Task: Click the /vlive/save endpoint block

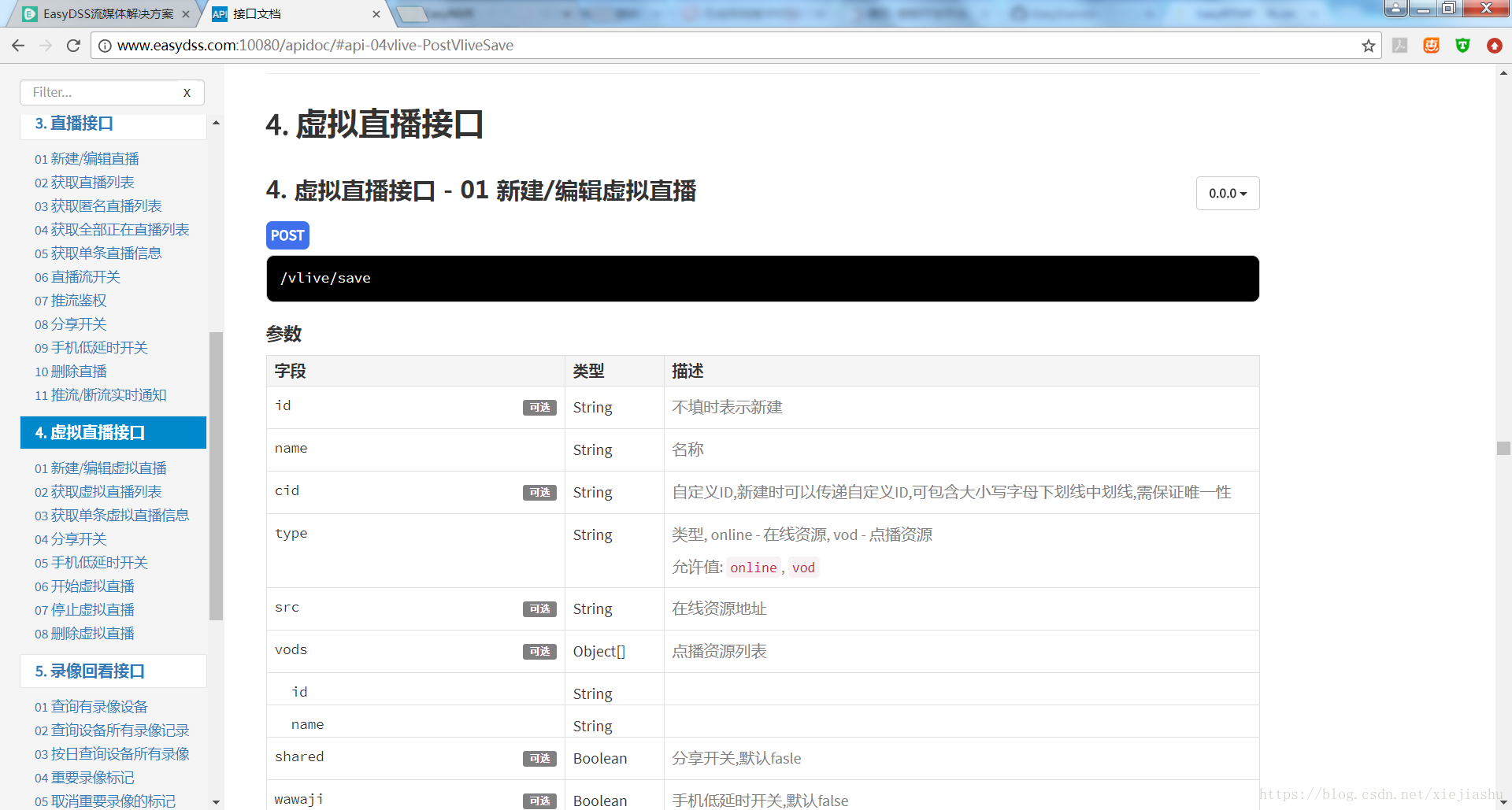Action: tap(762, 279)
